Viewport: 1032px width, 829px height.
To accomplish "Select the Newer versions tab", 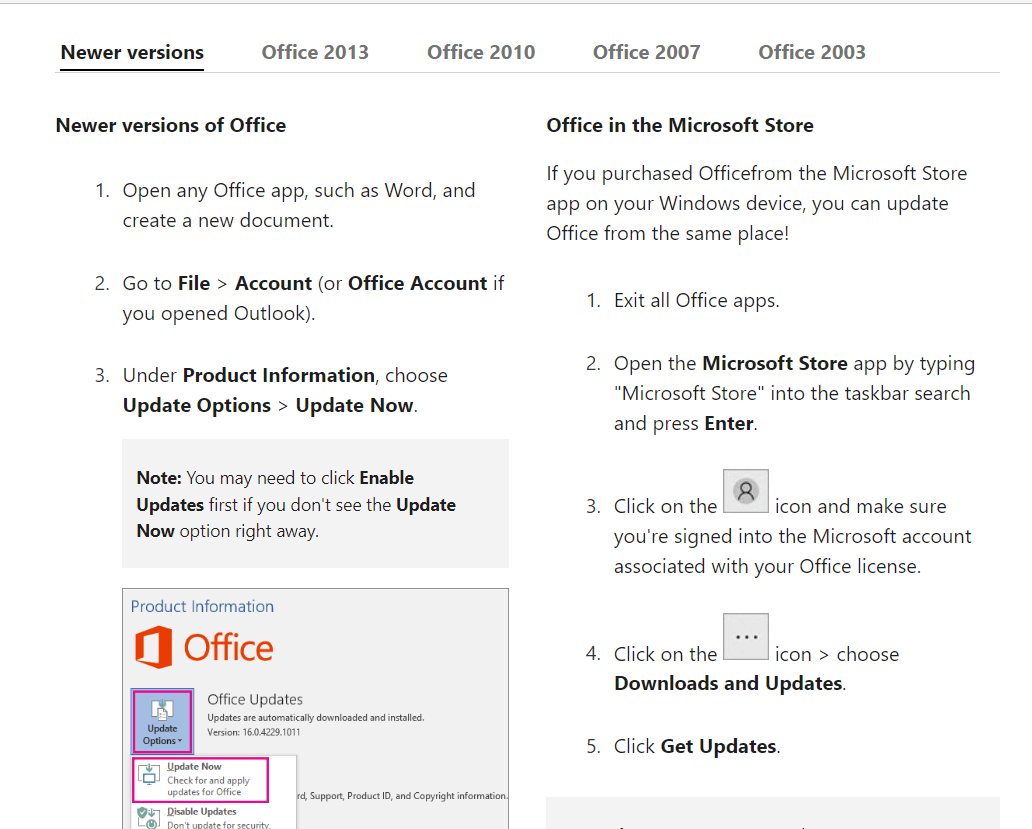I will pos(132,52).
